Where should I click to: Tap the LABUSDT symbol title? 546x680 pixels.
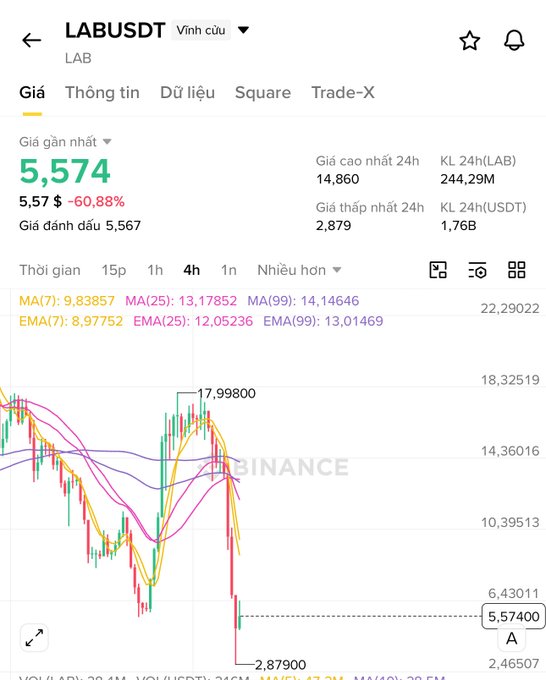click(115, 30)
